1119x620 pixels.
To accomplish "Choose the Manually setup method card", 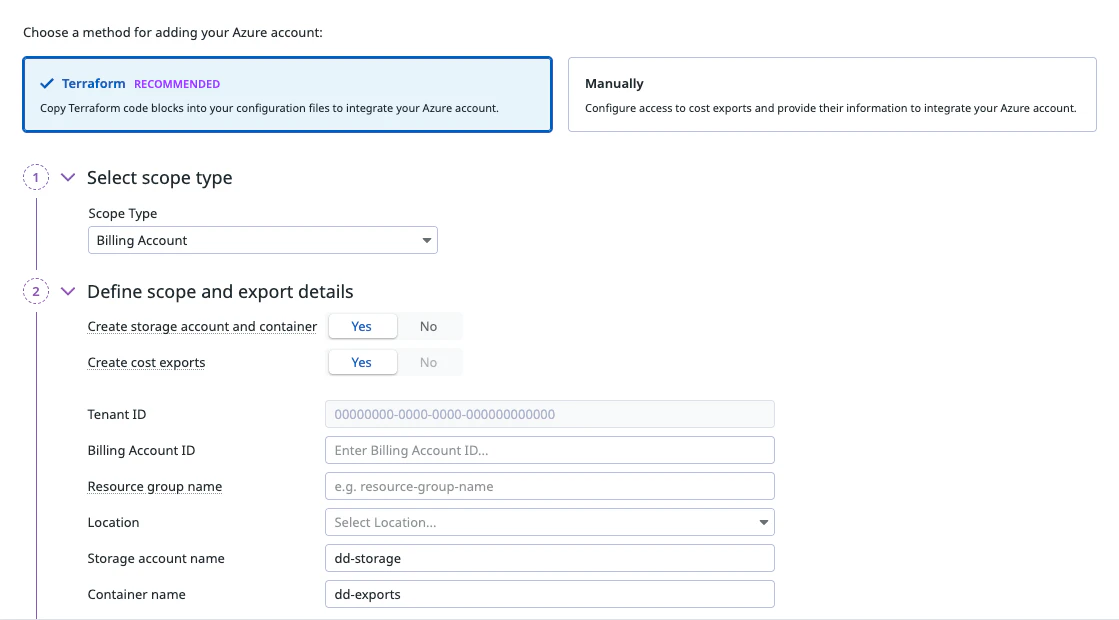I will pos(832,95).
